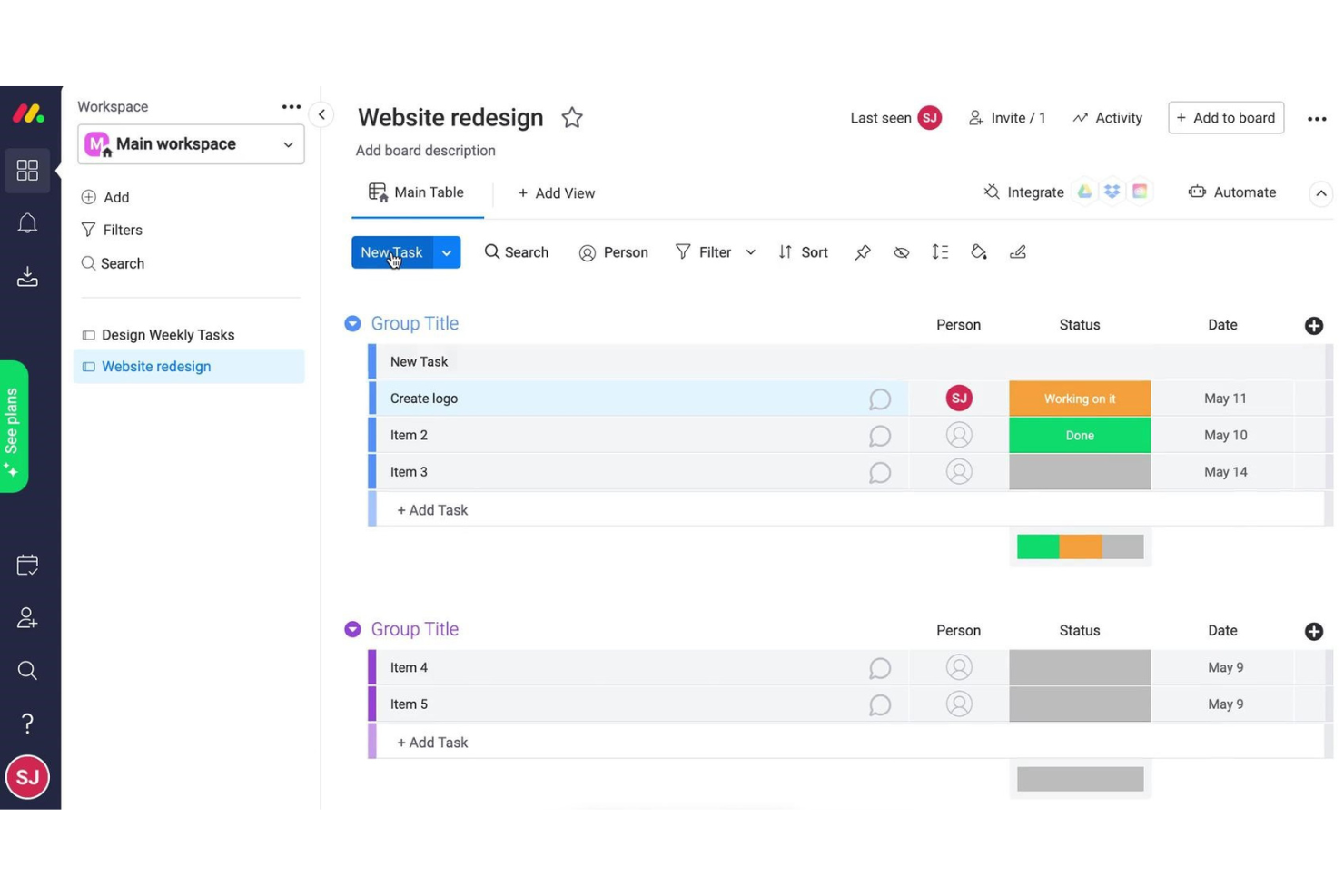Open the notifications bell in sidebar
Image resolution: width=1344 pixels, height=896 pixels.
(x=27, y=223)
